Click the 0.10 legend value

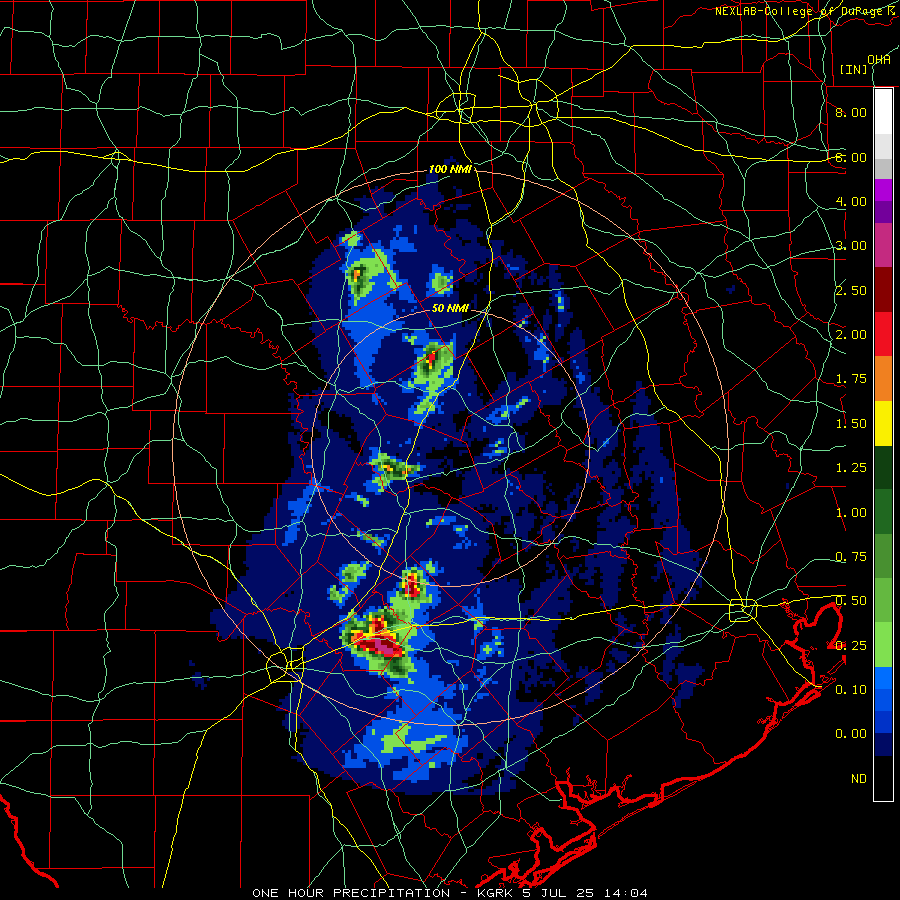(851, 690)
